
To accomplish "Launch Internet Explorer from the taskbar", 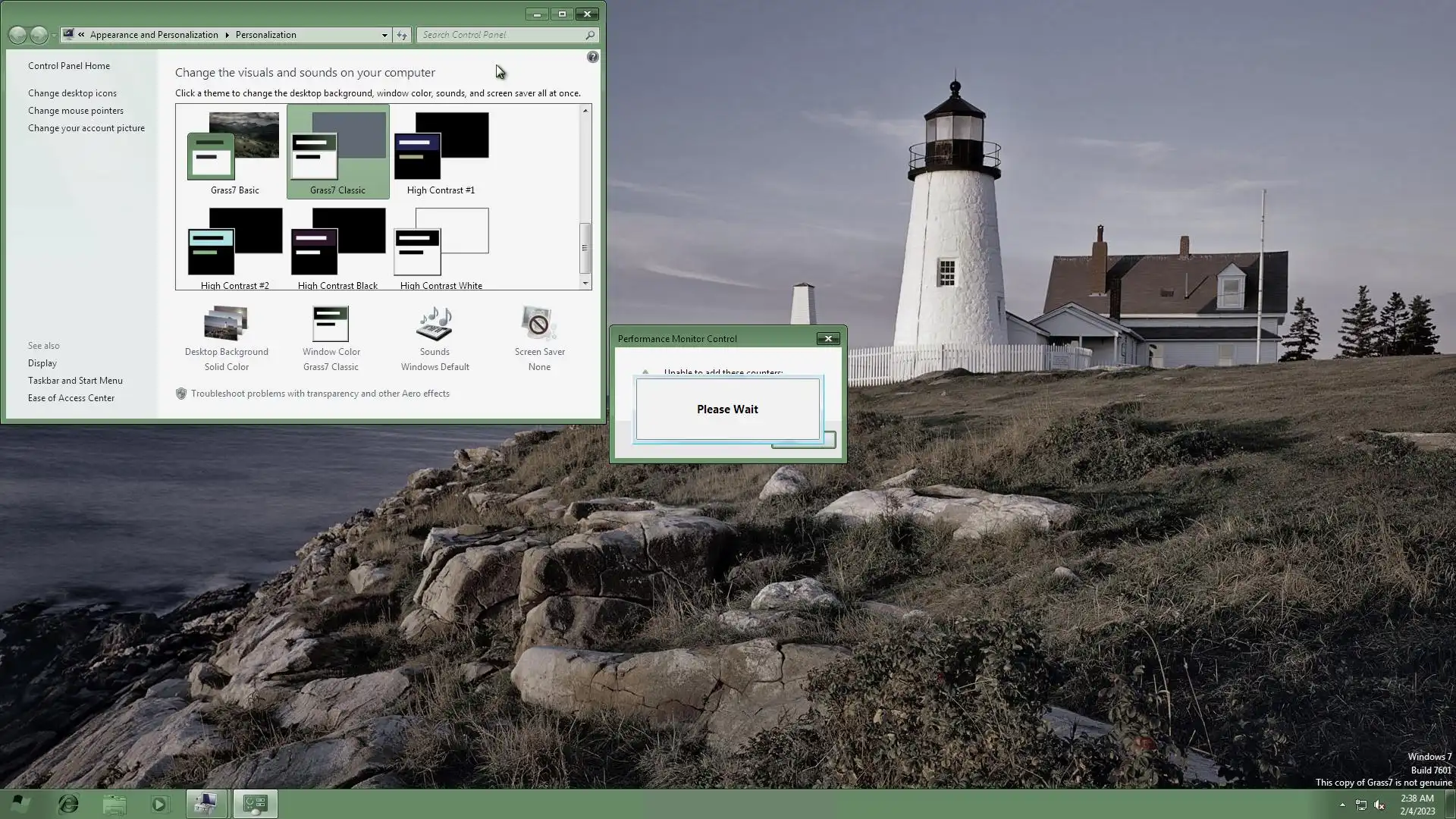I will [x=68, y=804].
